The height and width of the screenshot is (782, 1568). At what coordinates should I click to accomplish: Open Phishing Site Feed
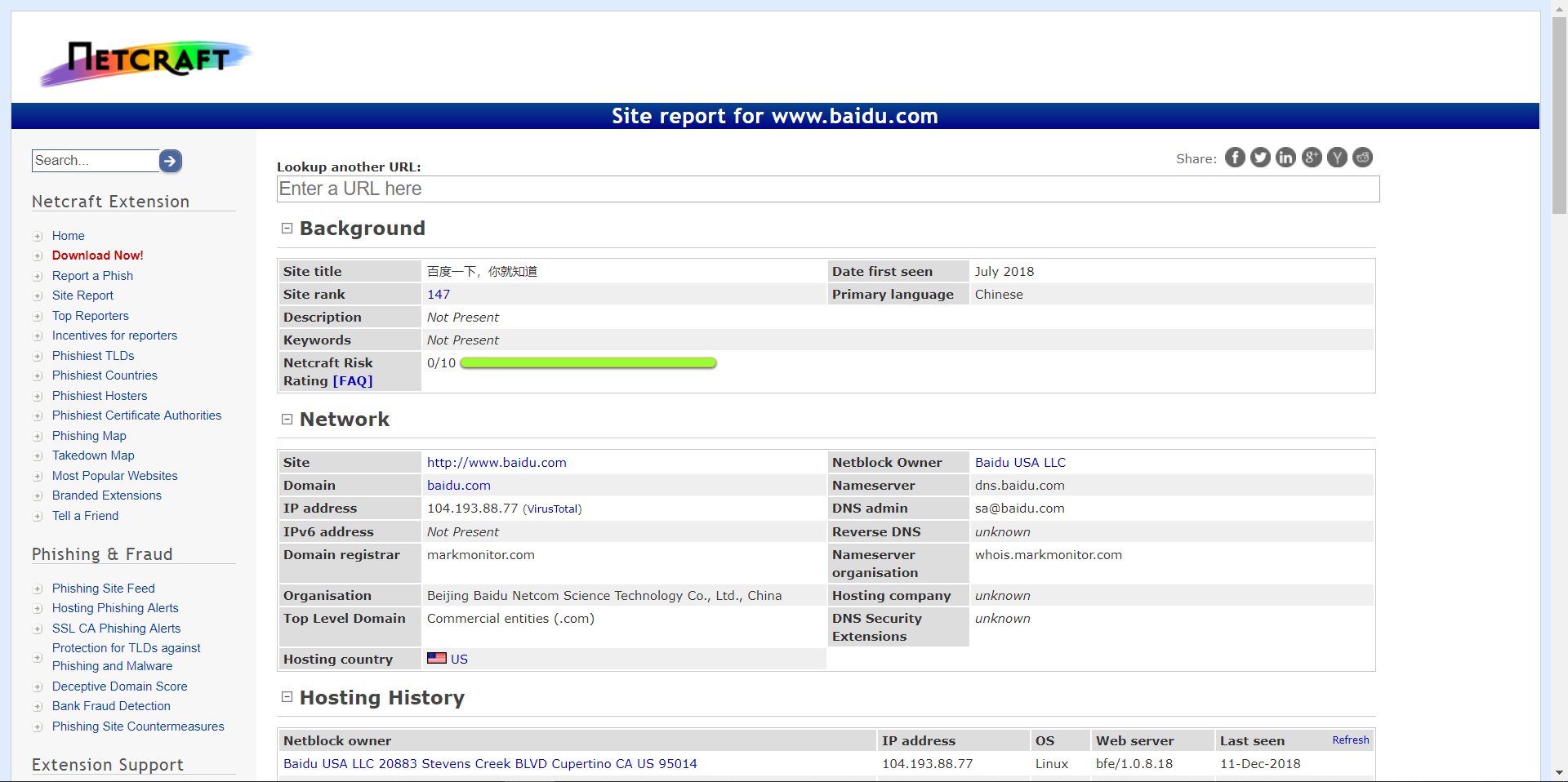point(103,589)
